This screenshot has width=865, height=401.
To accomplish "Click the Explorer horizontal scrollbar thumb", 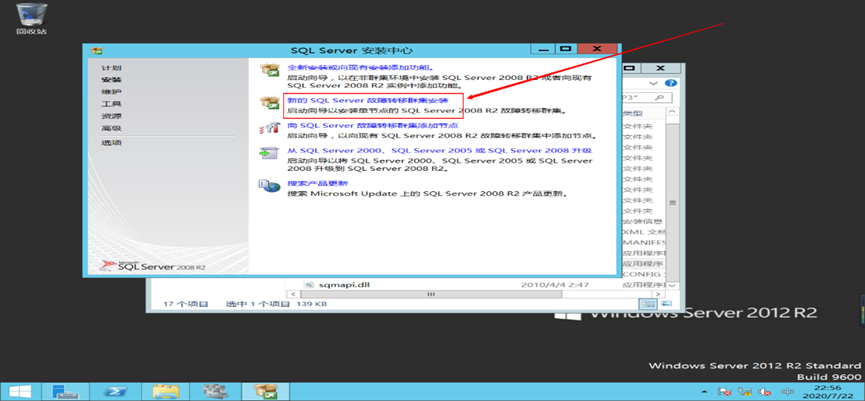I will (x=432, y=295).
